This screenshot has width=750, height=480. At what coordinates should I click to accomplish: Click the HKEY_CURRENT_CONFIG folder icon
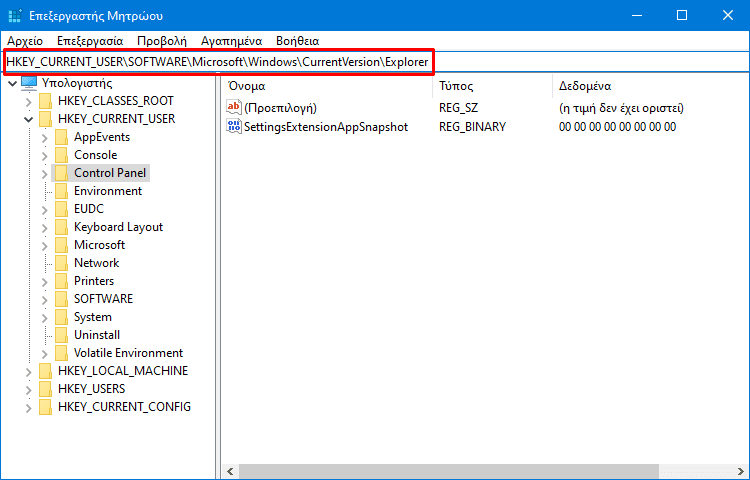click(45, 407)
